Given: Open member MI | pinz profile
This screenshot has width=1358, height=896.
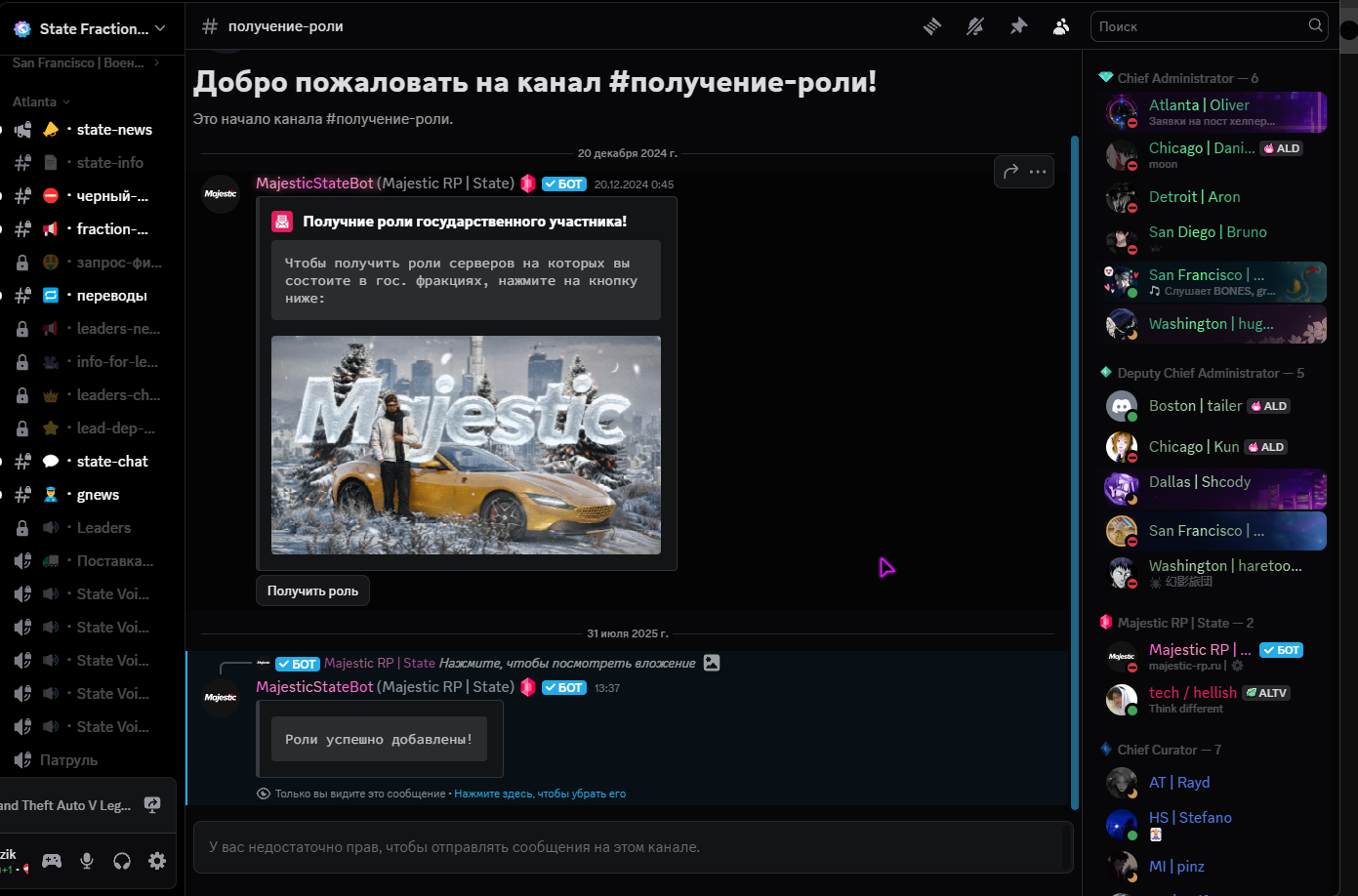Looking at the screenshot, I should click(1214, 867).
